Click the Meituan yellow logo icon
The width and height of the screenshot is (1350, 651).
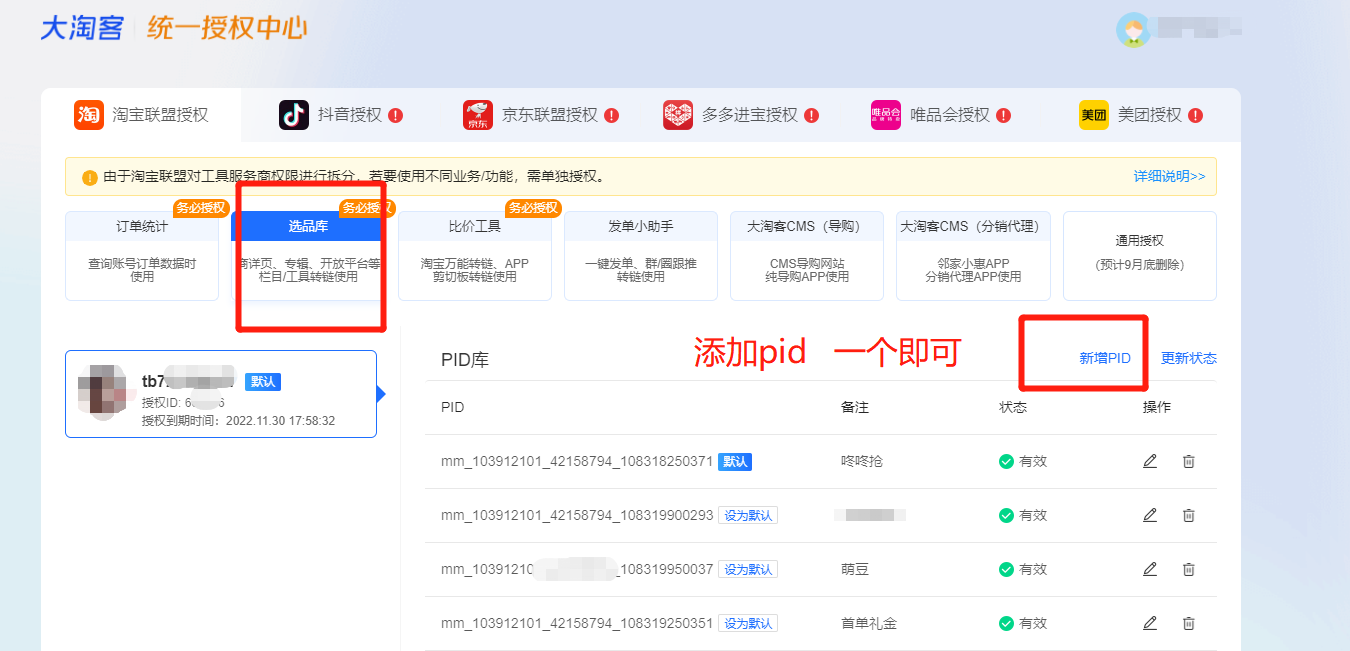point(1094,115)
